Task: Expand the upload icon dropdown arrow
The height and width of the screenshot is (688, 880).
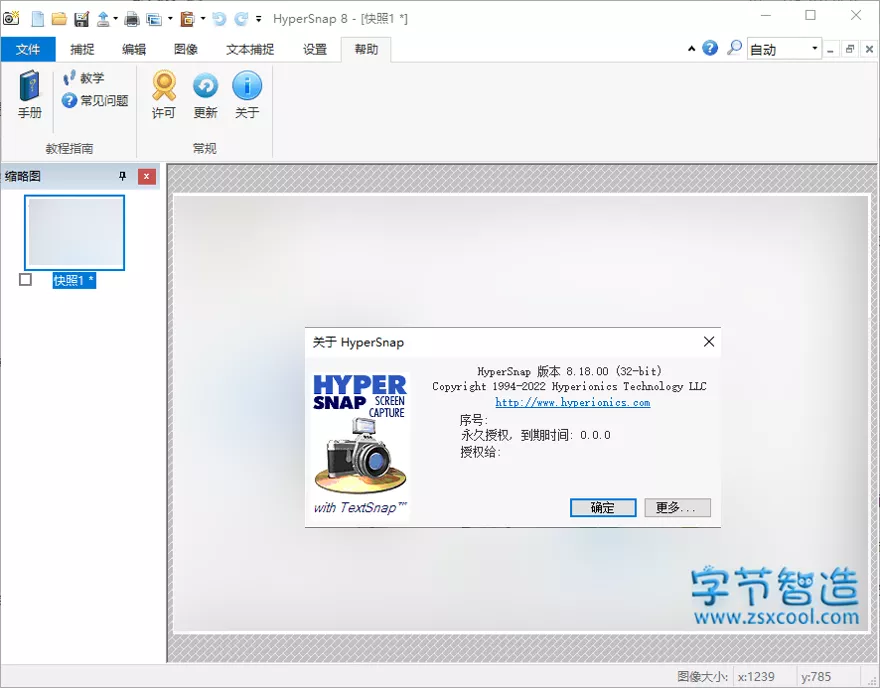Action: click(x=116, y=19)
